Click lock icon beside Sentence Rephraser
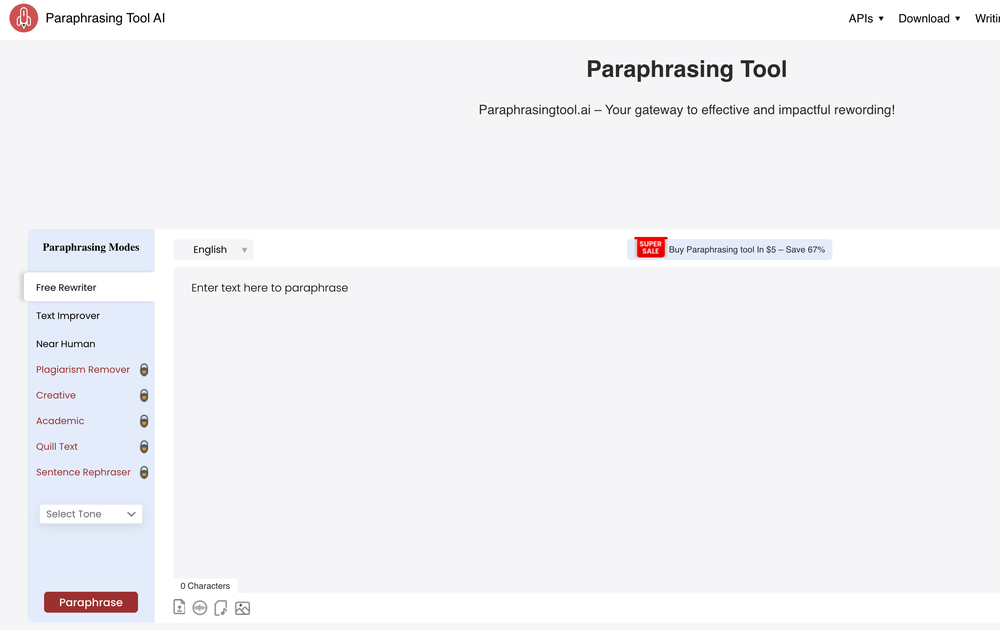This screenshot has width=1000, height=630. (144, 472)
